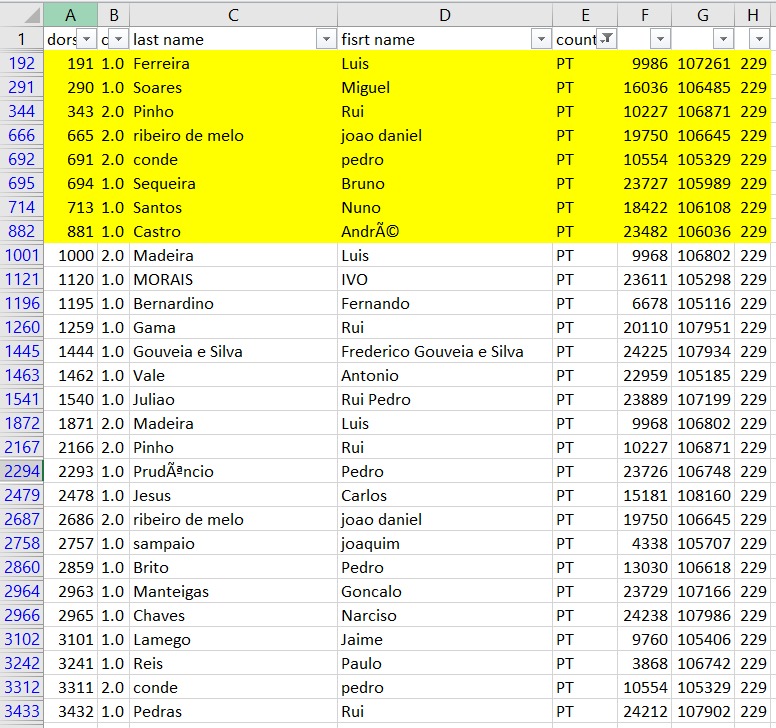Click first name cell Rui Pedro
Screen dimensions: 776x728
(445, 399)
